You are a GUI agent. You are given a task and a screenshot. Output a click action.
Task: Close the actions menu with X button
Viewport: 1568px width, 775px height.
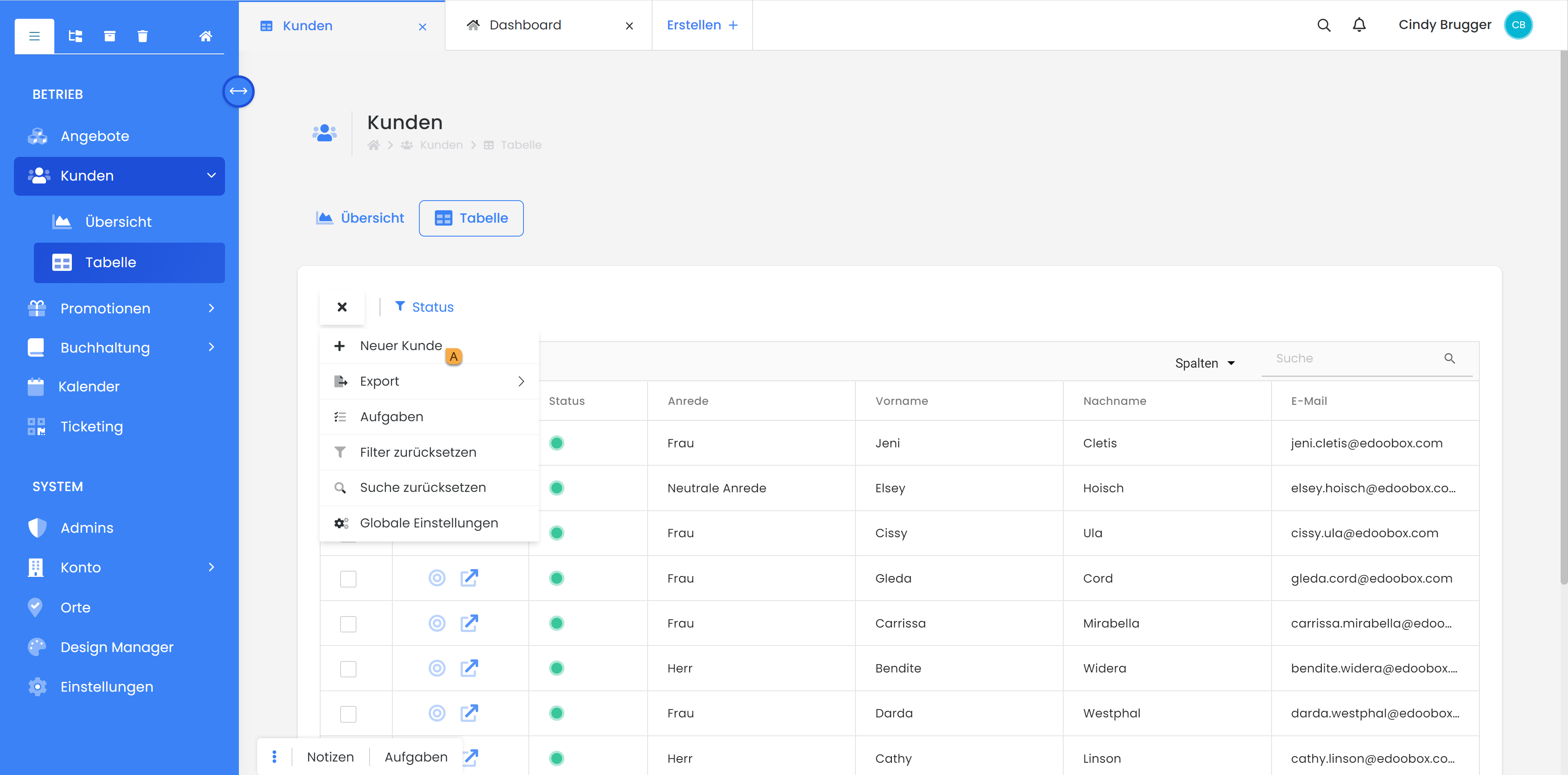(x=342, y=307)
